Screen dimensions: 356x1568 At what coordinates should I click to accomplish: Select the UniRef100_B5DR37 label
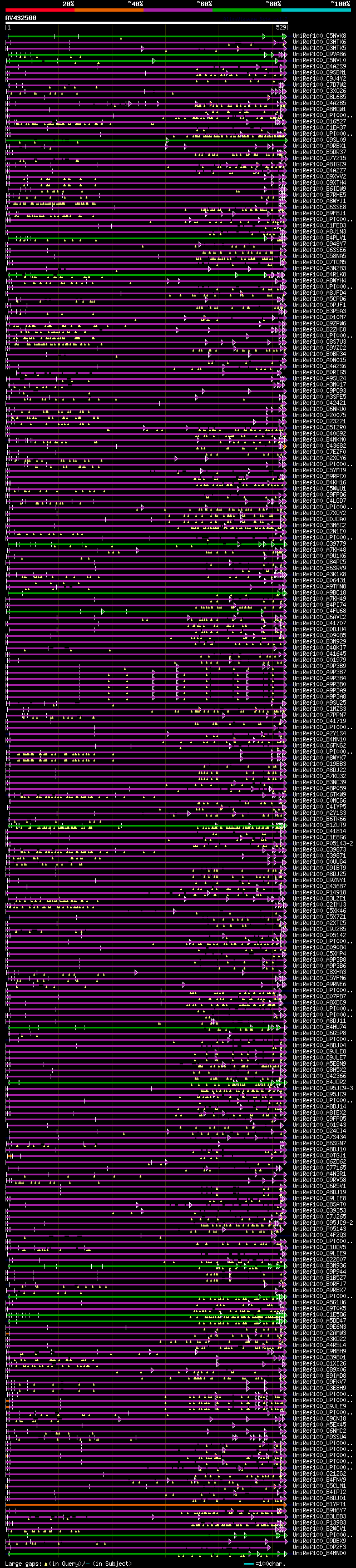click(x=319, y=152)
